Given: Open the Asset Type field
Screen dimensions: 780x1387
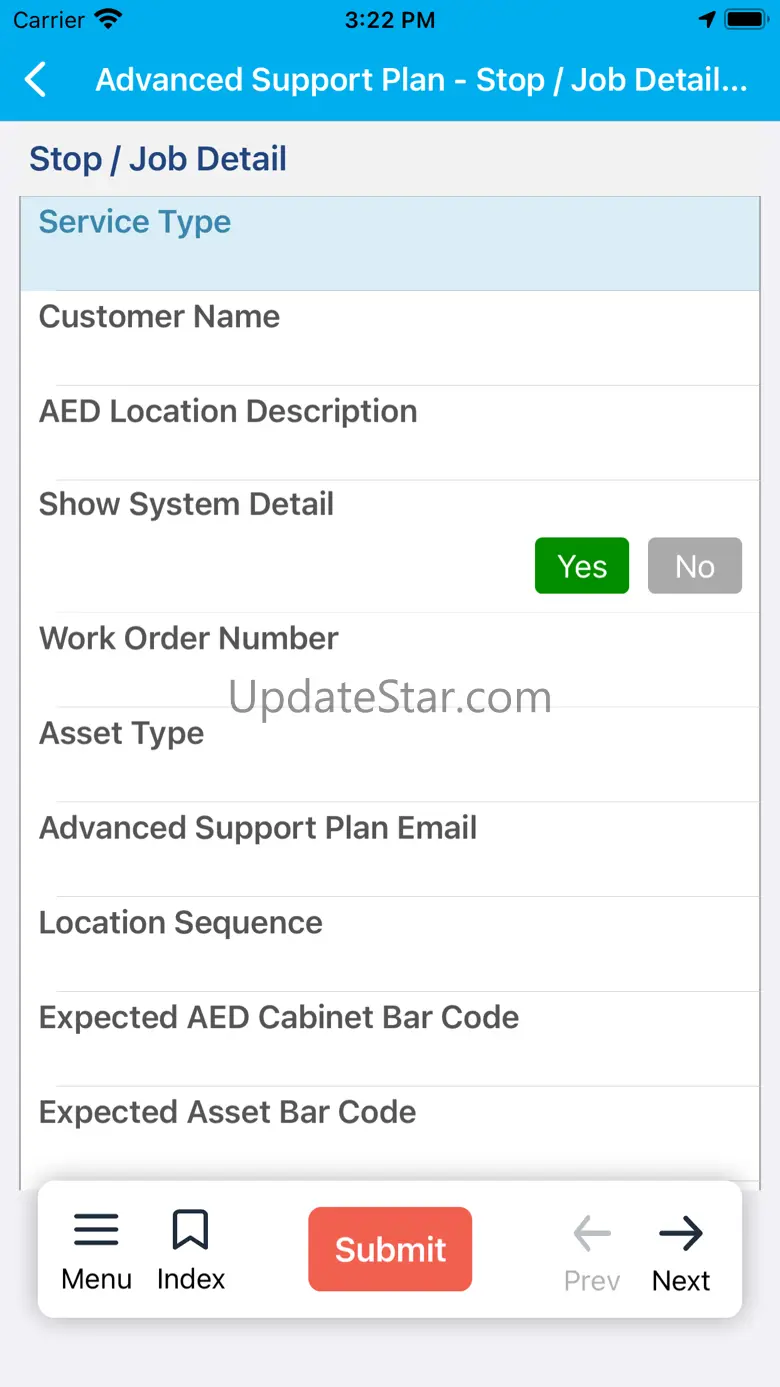Looking at the screenshot, I should point(390,753).
